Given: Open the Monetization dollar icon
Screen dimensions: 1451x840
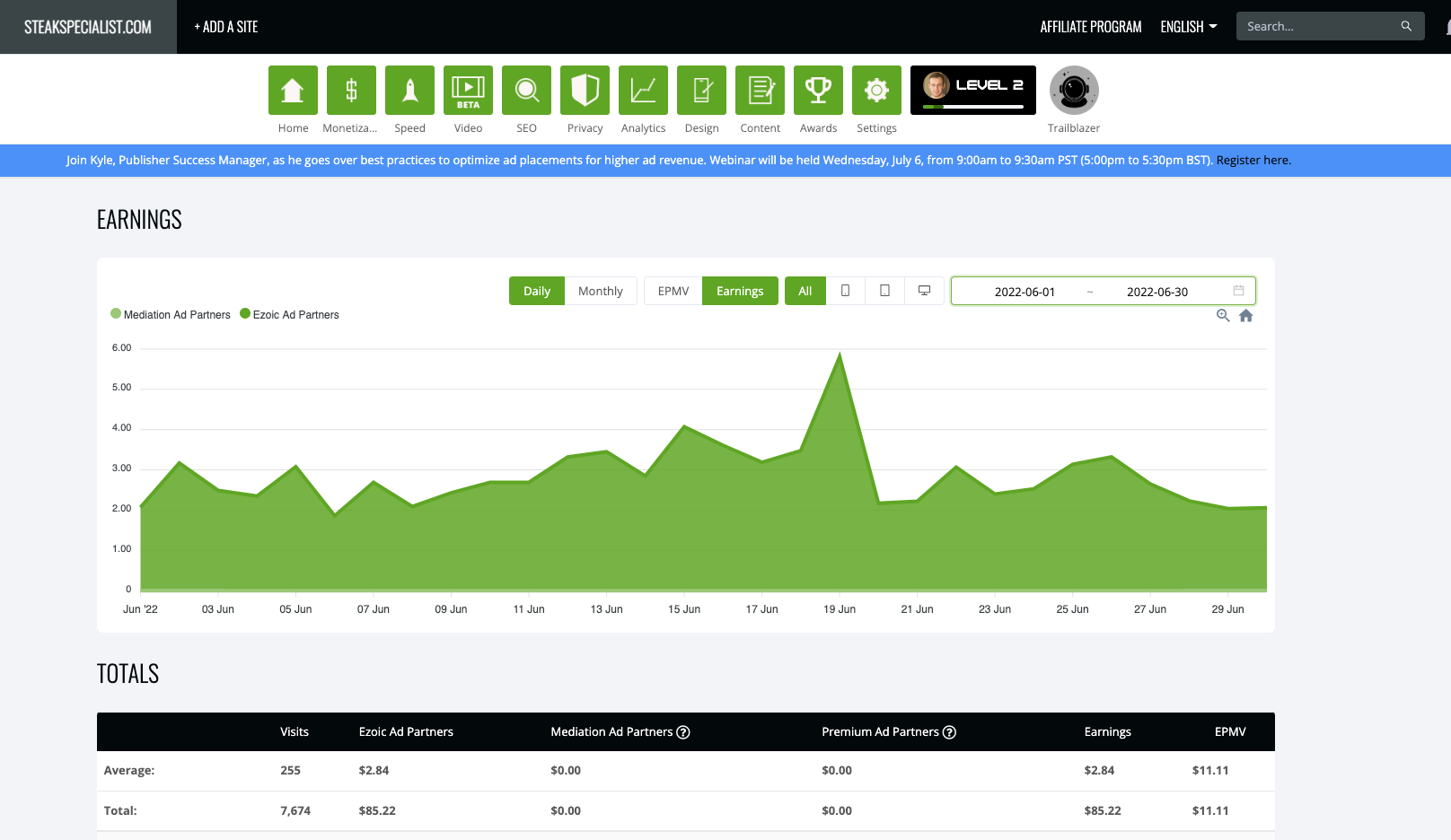Looking at the screenshot, I should (351, 90).
